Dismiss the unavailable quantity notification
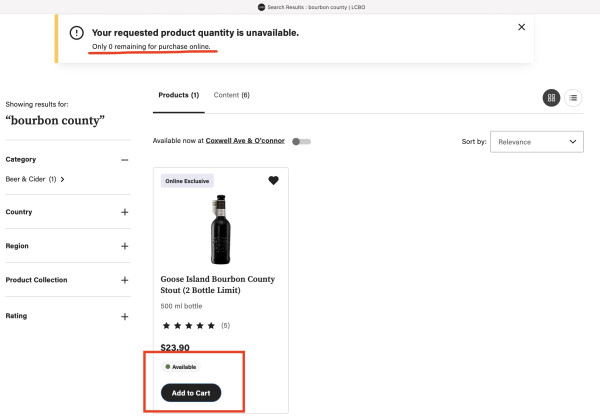The height and width of the screenshot is (416, 600). pos(521,27)
